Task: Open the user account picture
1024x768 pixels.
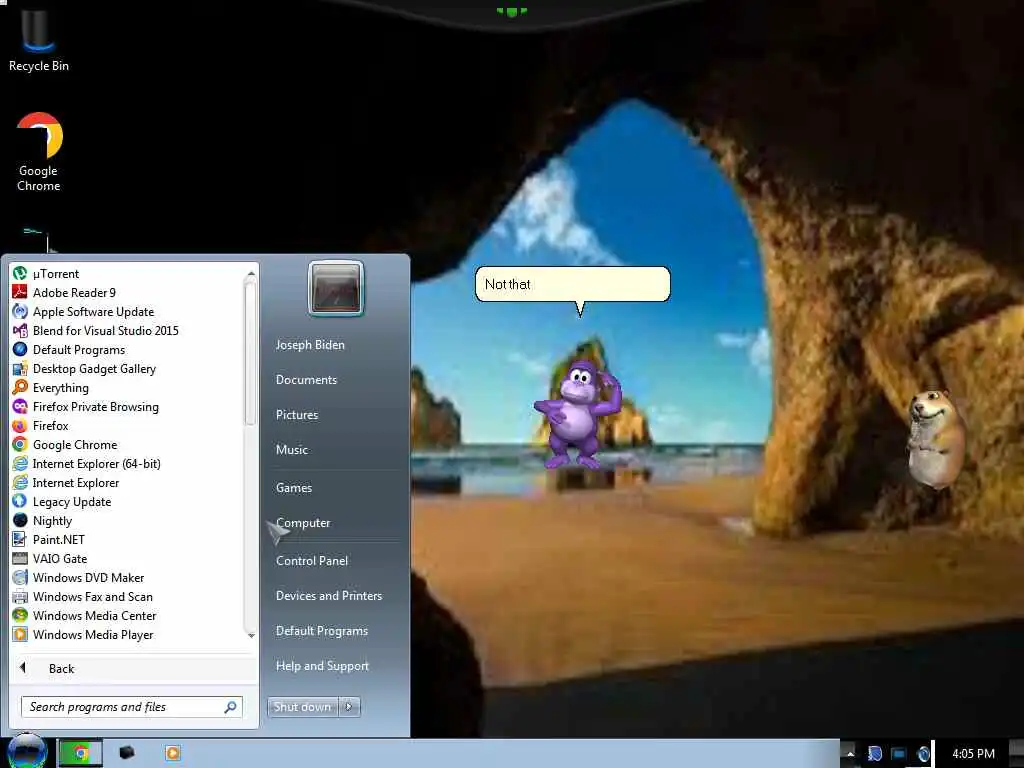Action: (x=336, y=288)
